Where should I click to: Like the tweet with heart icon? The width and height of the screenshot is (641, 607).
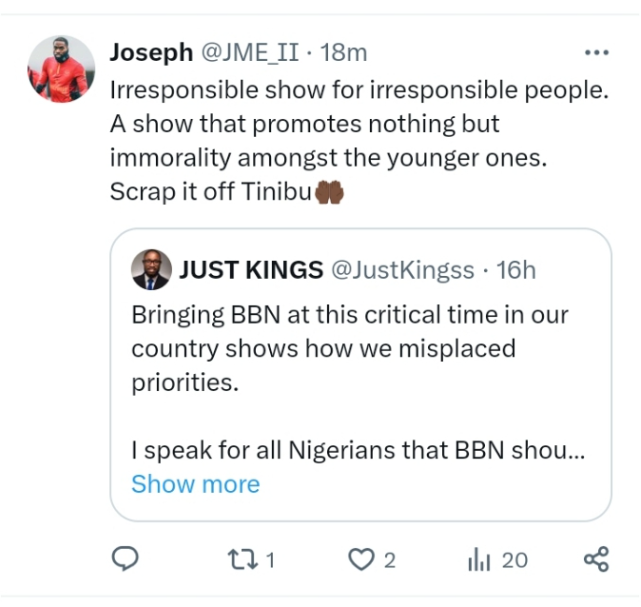point(358,559)
